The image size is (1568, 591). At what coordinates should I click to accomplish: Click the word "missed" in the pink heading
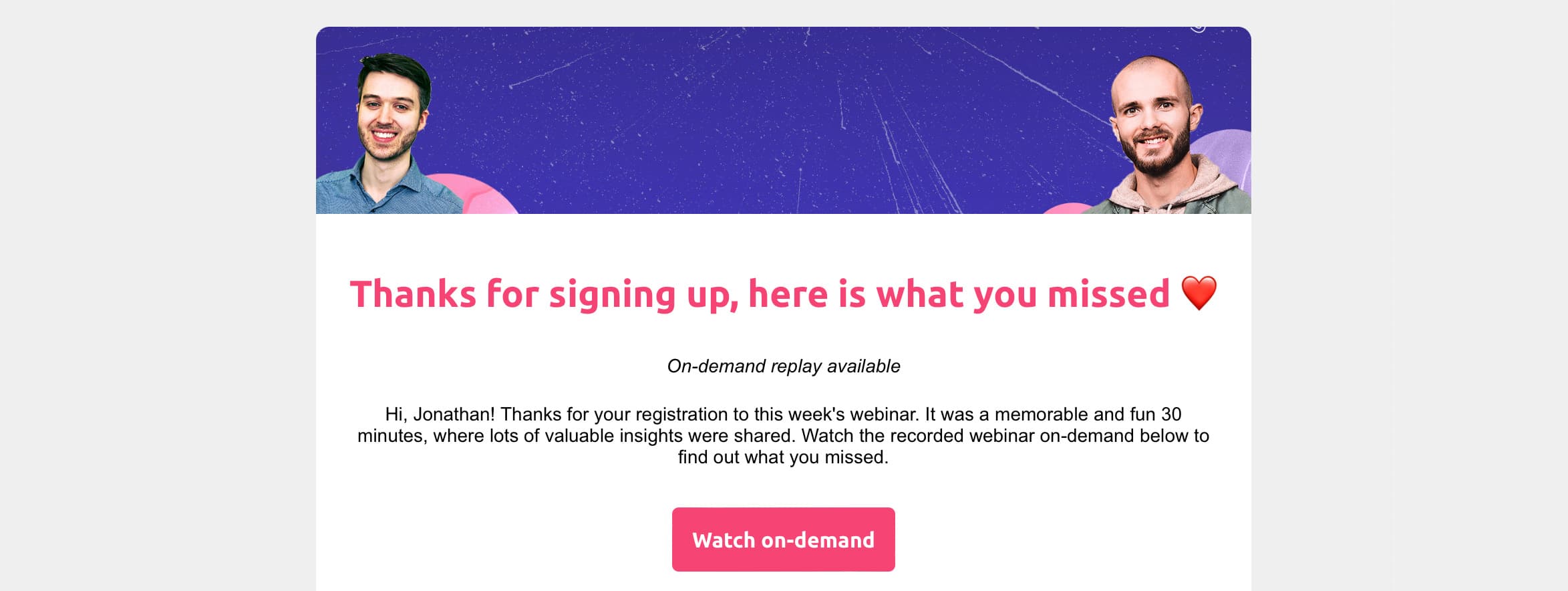(1108, 294)
